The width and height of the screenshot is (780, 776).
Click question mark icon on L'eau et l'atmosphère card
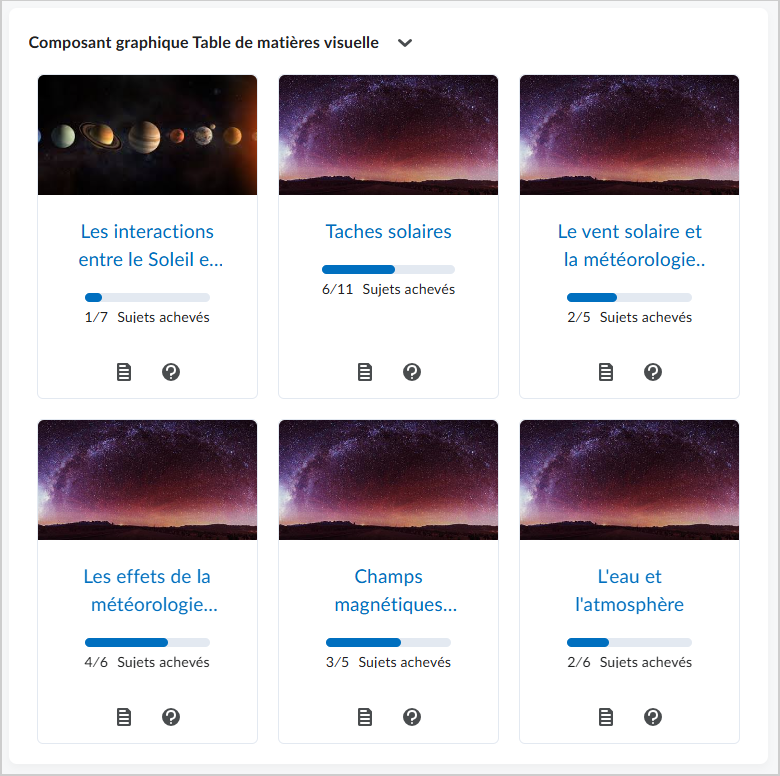point(653,717)
